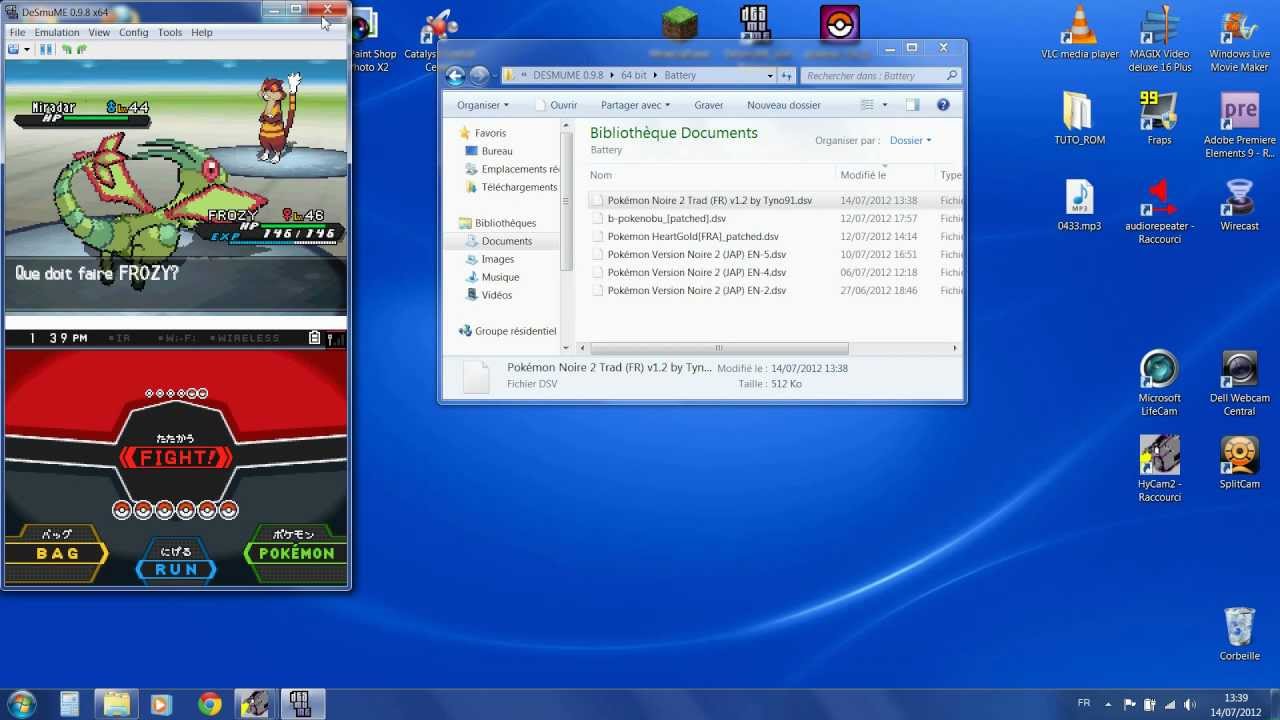
Task: Open Windows Start button
Action: tap(21, 704)
